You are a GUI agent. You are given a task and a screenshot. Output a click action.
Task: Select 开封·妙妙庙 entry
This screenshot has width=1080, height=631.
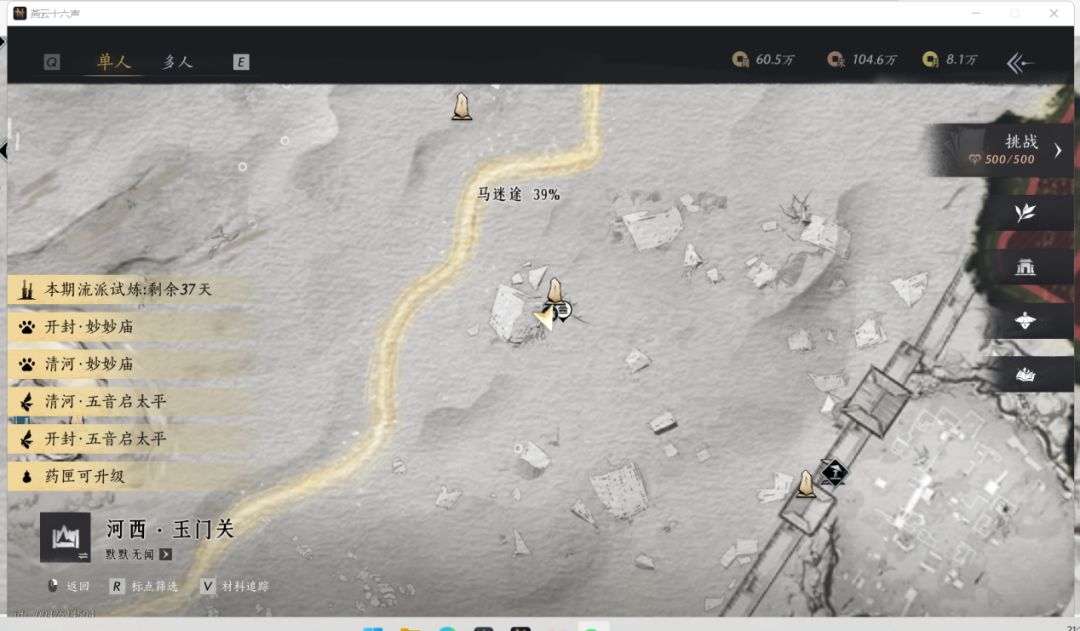[x=129, y=327]
